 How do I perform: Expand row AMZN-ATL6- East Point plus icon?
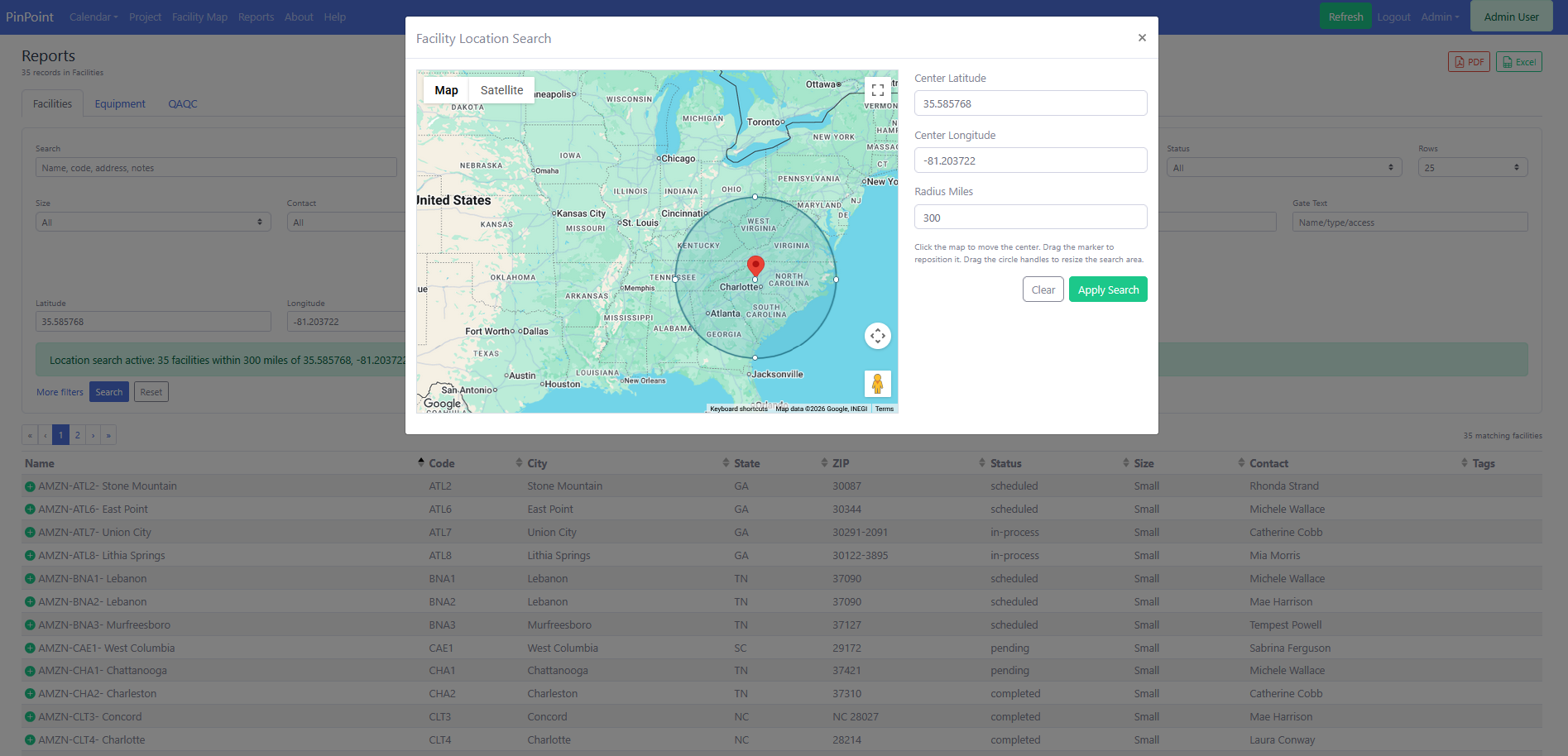pos(30,510)
